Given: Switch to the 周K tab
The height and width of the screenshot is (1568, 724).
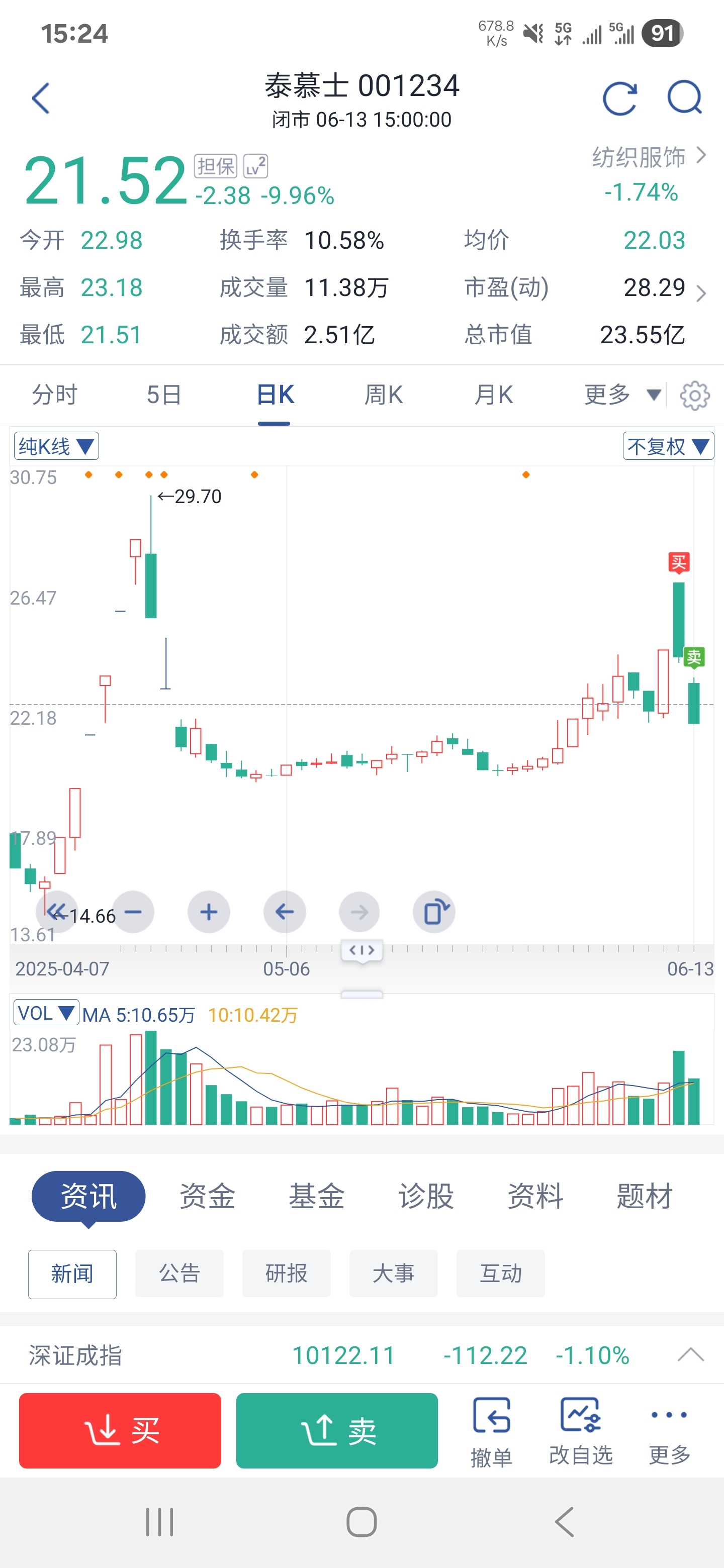Looking at the screenshot, I should pyautogui.click(x=383, y=395).
